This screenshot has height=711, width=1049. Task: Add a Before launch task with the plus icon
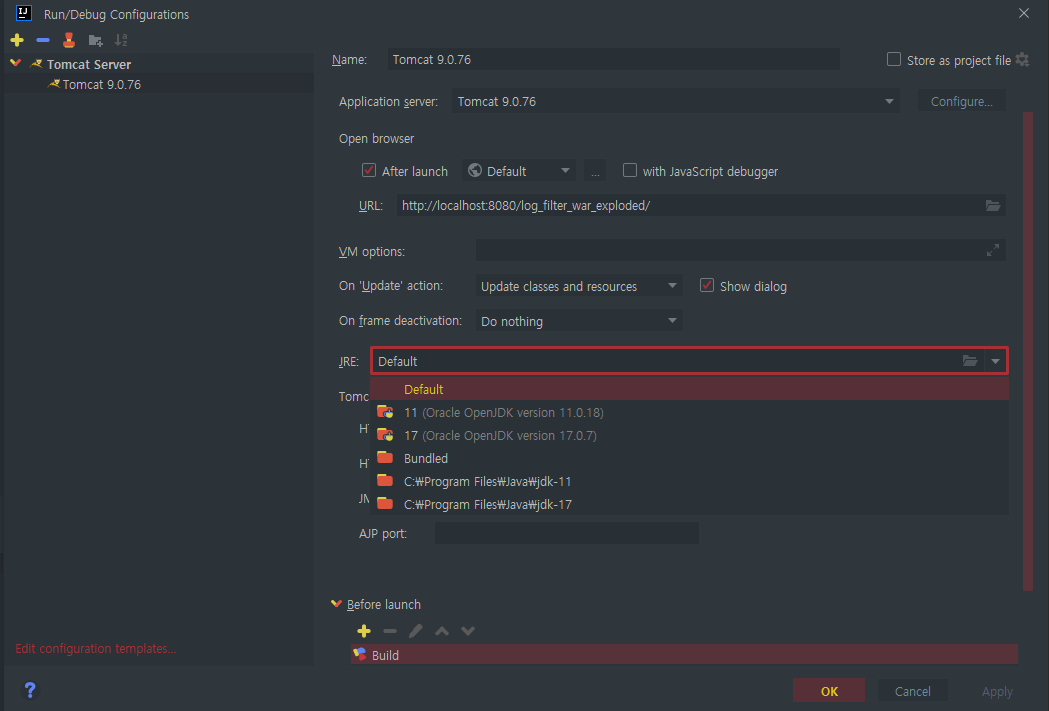click(364, 631)
